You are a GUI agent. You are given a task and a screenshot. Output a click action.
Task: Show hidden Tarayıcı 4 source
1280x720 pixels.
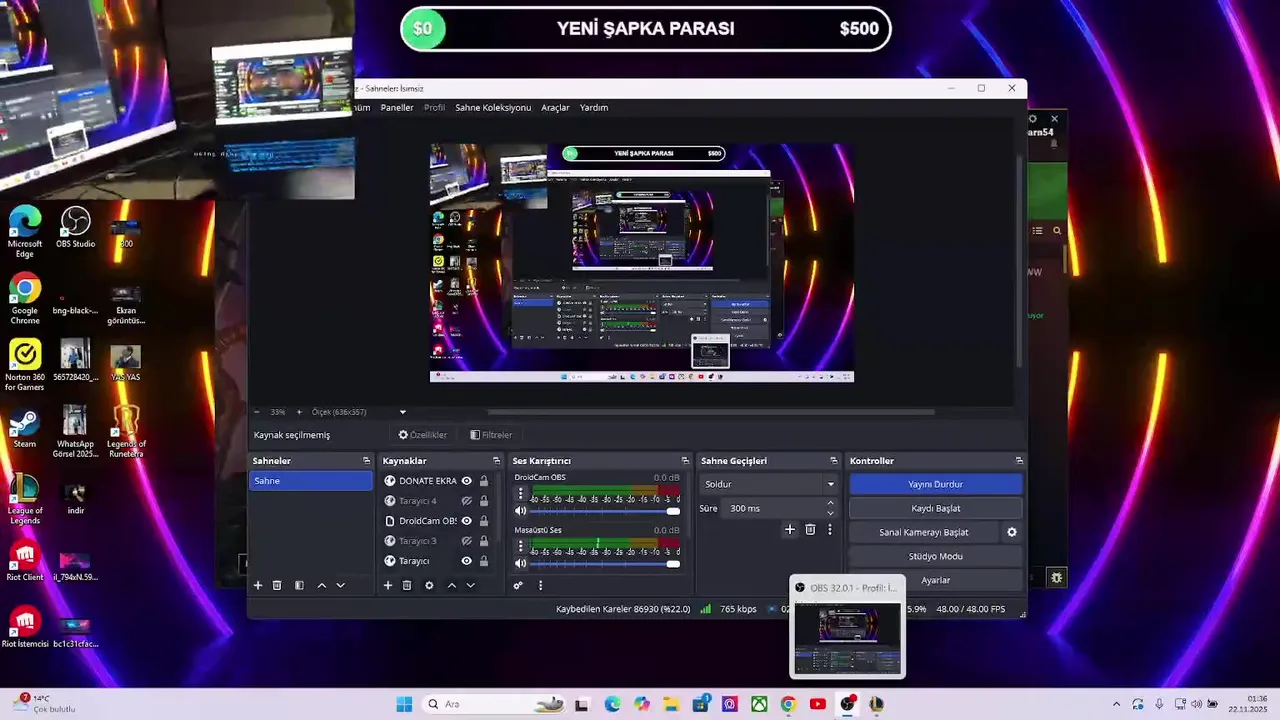(466, 501)
